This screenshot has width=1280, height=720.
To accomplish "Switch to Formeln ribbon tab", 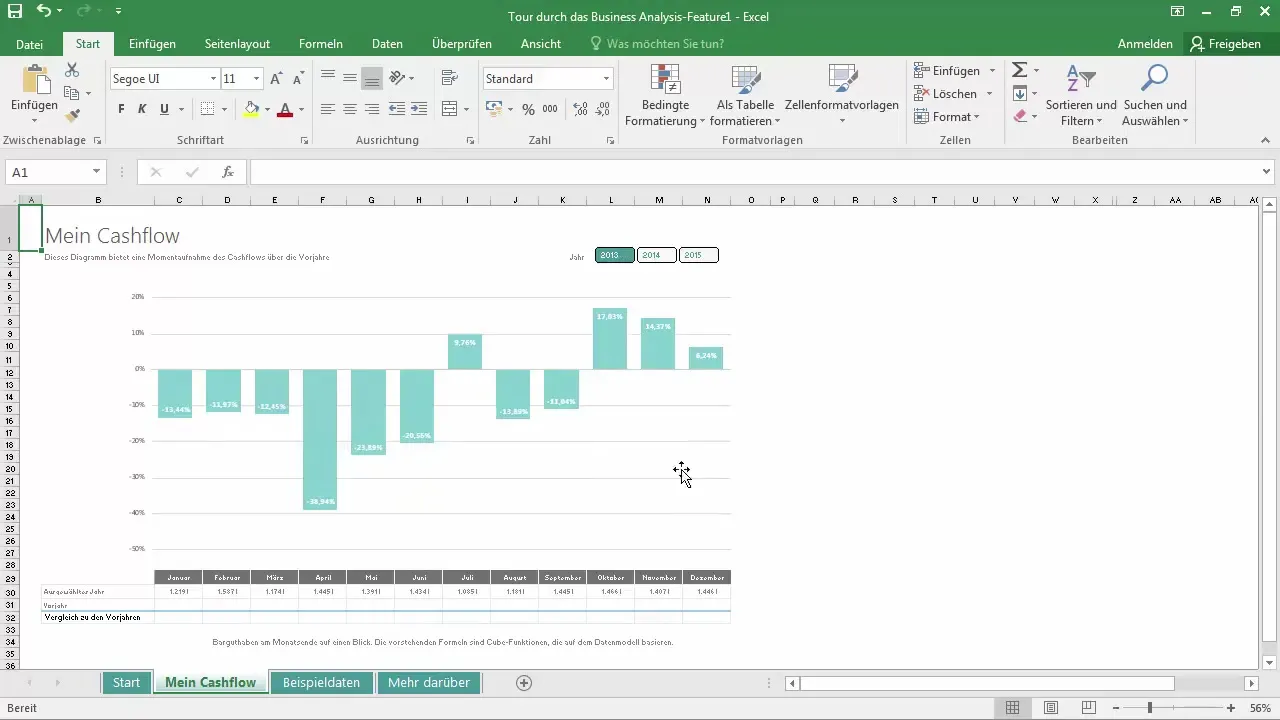I will click(321, 44).
